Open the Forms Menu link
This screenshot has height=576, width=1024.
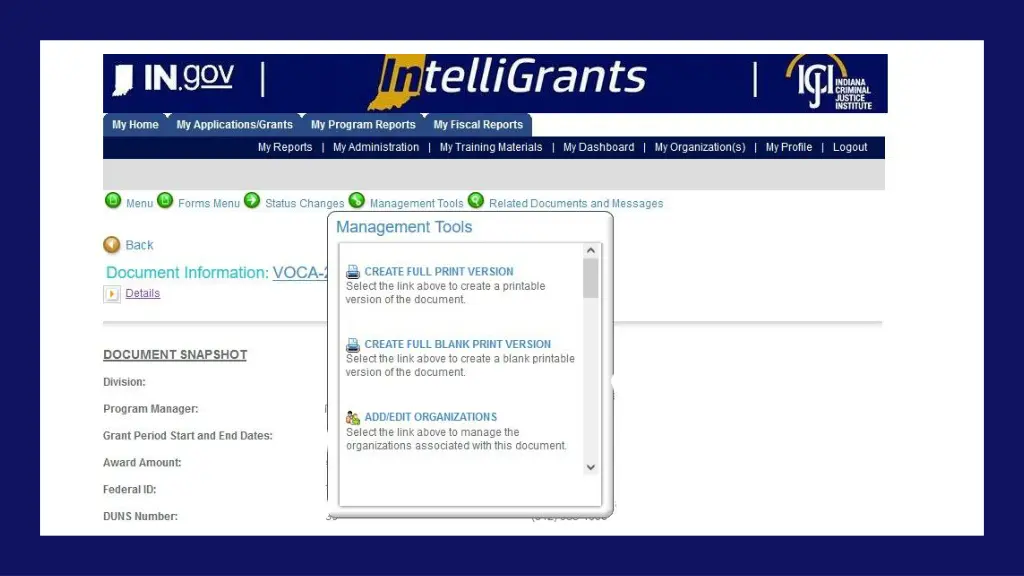click(209, 204)
